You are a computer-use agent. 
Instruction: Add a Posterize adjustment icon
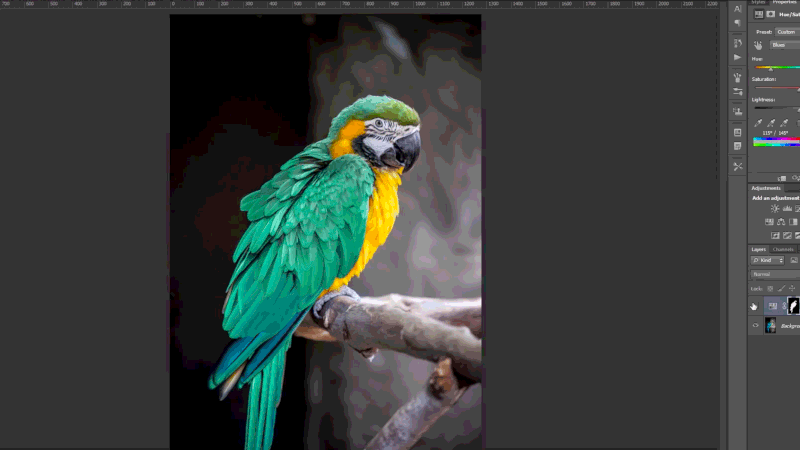[x=787, y=236]
